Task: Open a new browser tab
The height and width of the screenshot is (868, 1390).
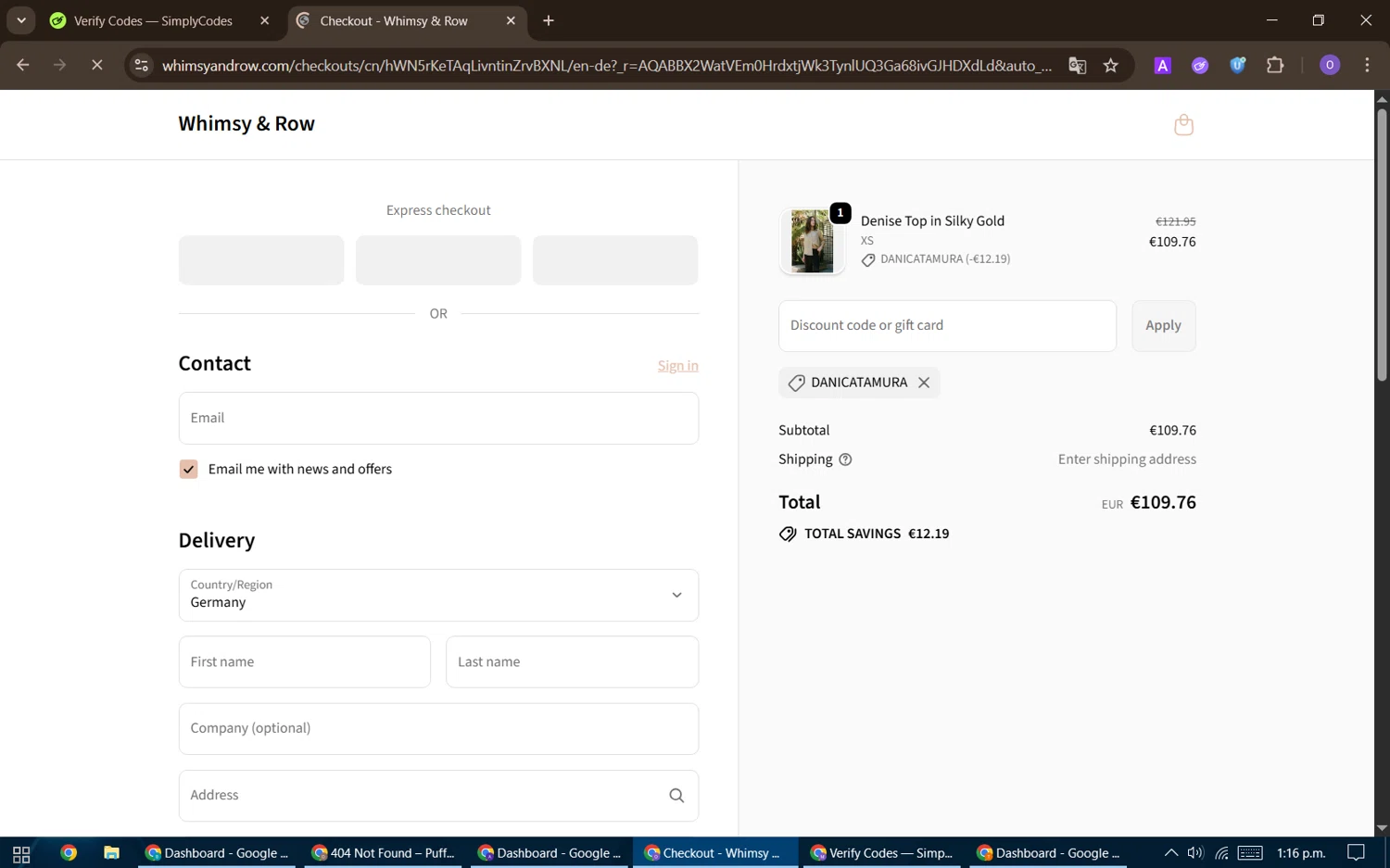Action: pos(549,20)
